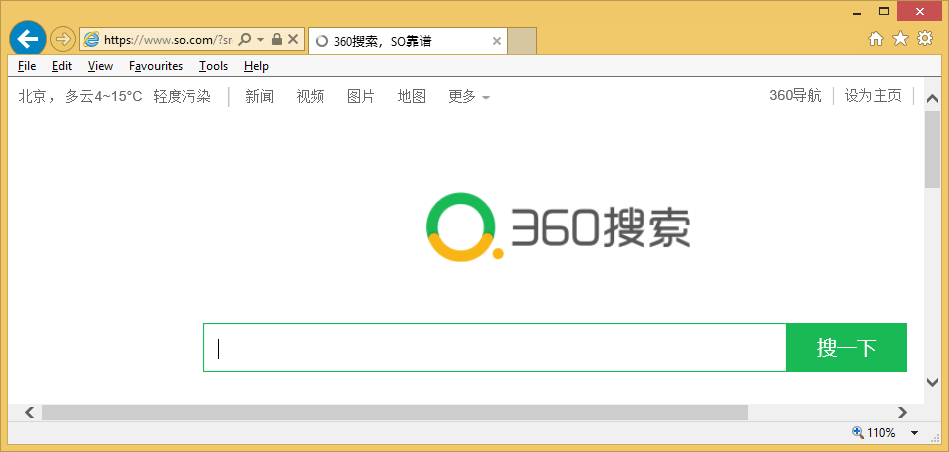The image size is (949, 452).
Task: Expand the 更多 dropdown
Action: [469, 96]
